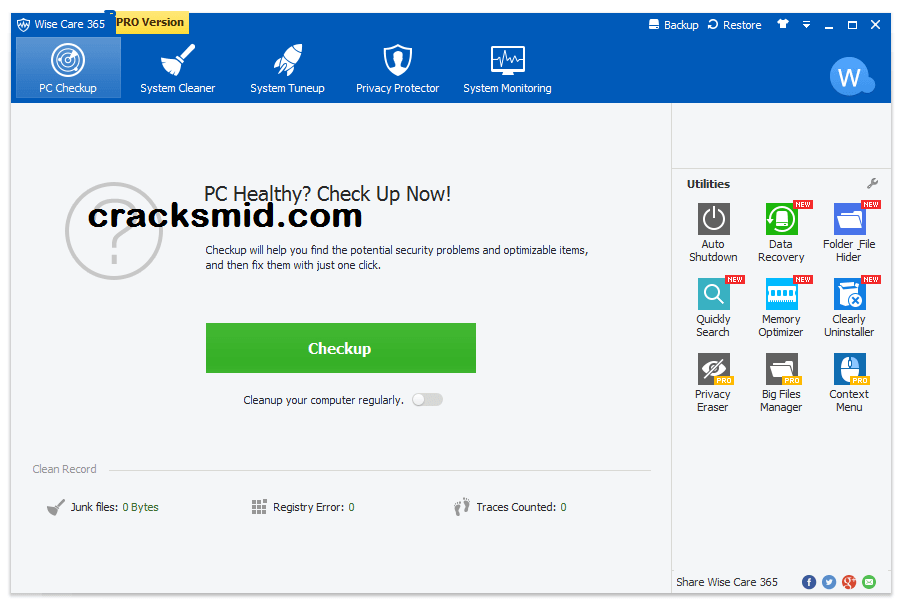
Task: Click the Junk files 0 Bytes value
Action: [140, 507]
